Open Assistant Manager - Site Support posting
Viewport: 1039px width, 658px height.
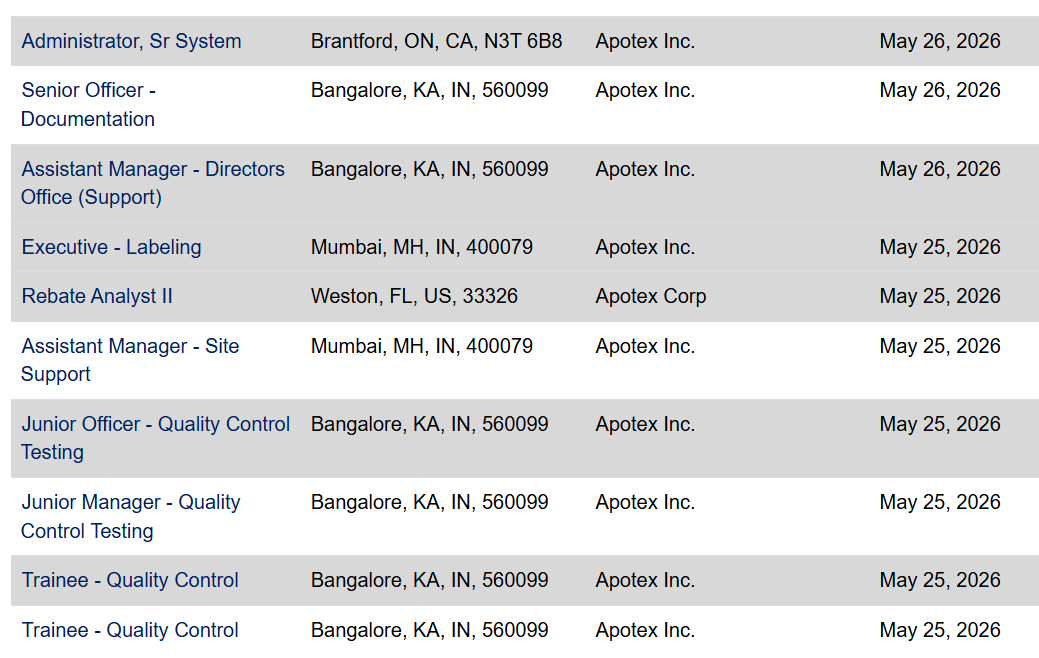coord(130,360)
